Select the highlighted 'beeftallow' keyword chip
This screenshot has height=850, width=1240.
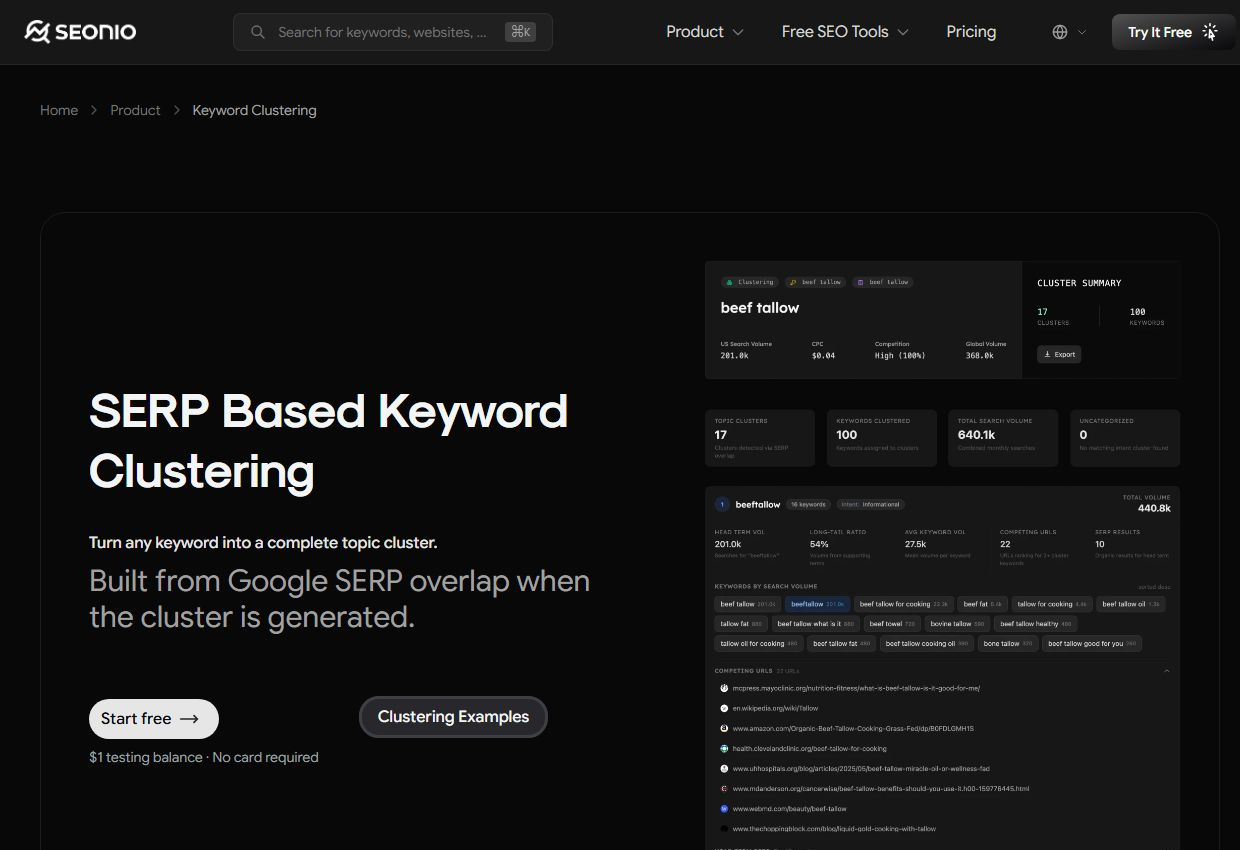[x=818, y=604]
